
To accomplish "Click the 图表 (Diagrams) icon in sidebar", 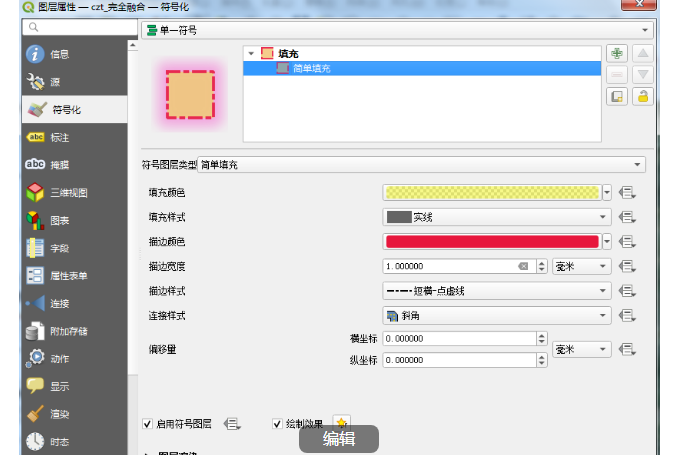I will point(35,221).
